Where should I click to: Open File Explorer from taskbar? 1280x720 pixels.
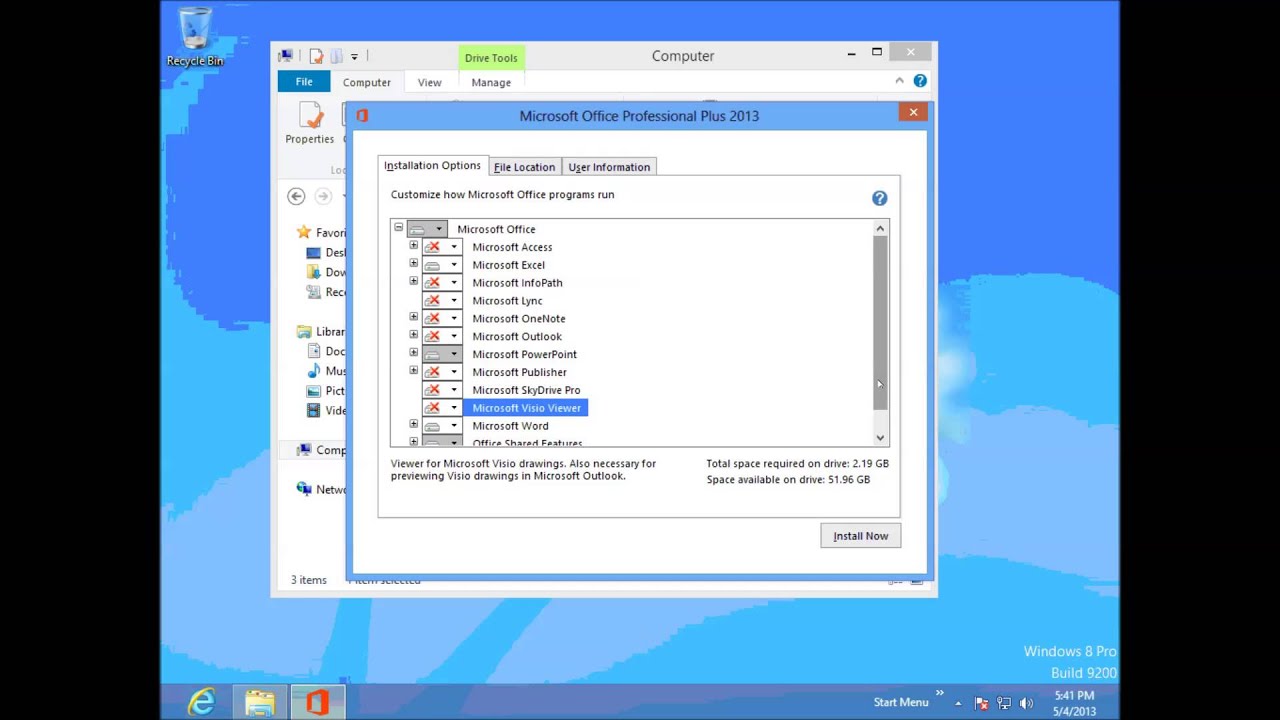click(x=260, y=702)
